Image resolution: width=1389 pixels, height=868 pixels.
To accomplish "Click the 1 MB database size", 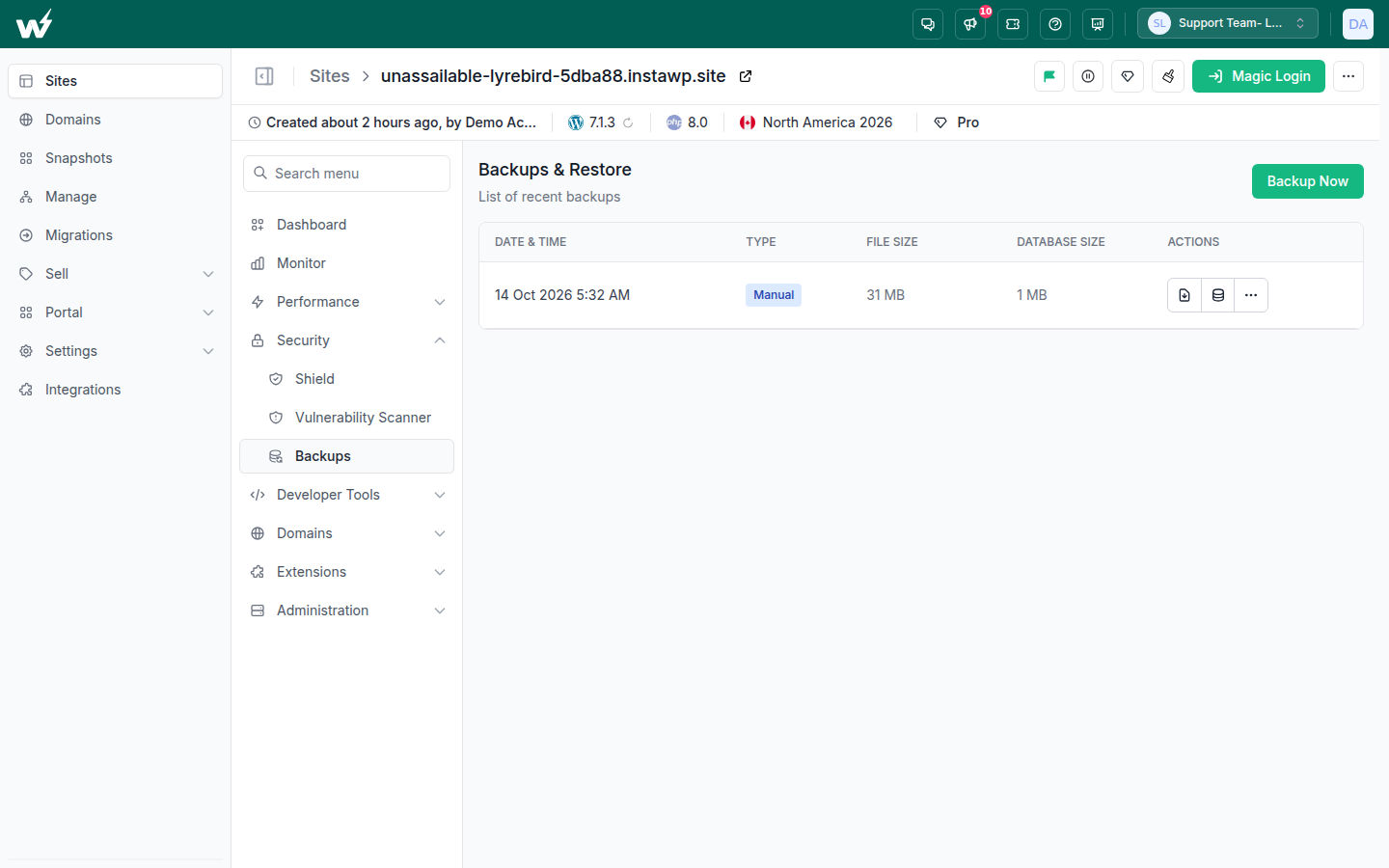I will point(1031,295).
